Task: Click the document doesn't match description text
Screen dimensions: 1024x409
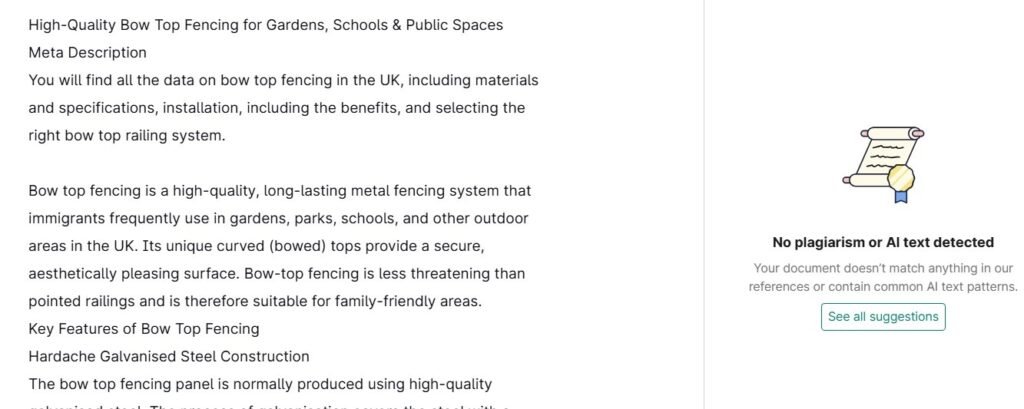Action: point(883,277)
